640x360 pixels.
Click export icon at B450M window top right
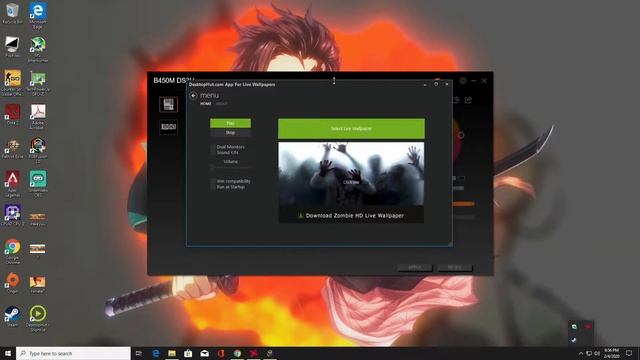468,100
